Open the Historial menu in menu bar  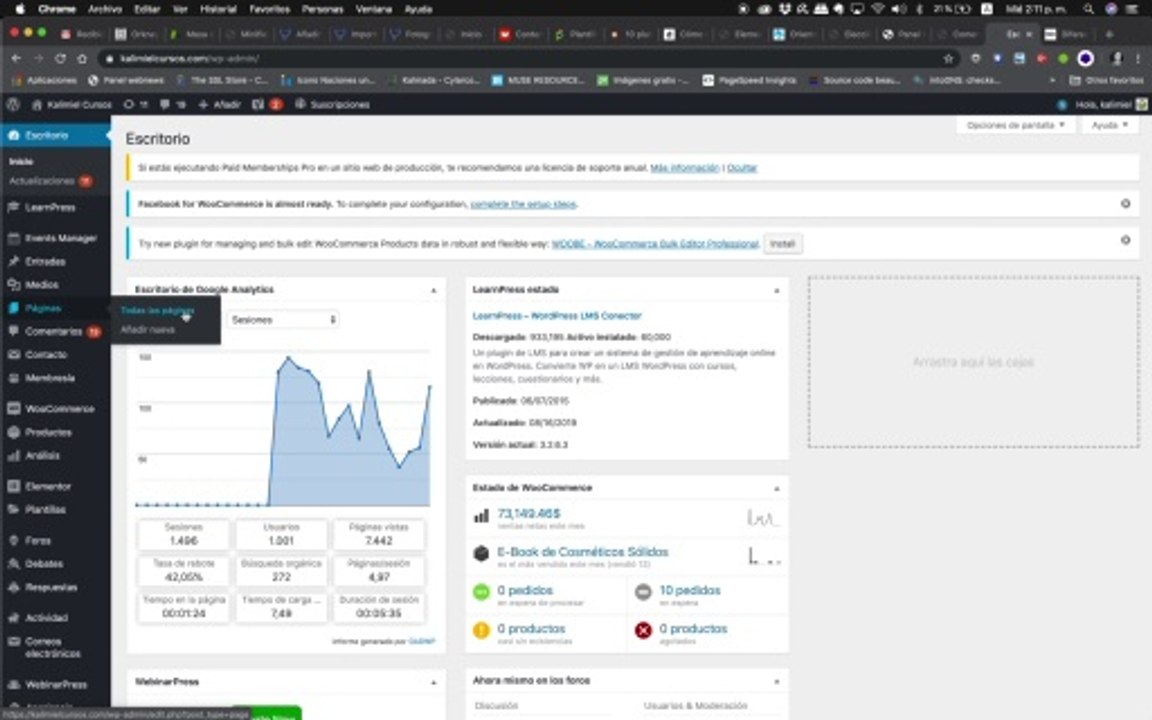pos(218,9)
